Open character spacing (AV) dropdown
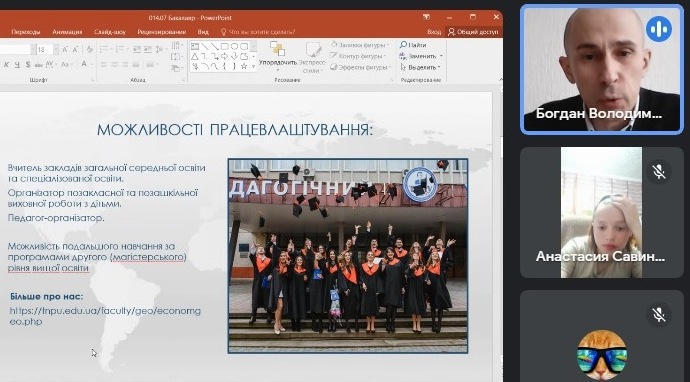690x382 pixels. [51, 65]
